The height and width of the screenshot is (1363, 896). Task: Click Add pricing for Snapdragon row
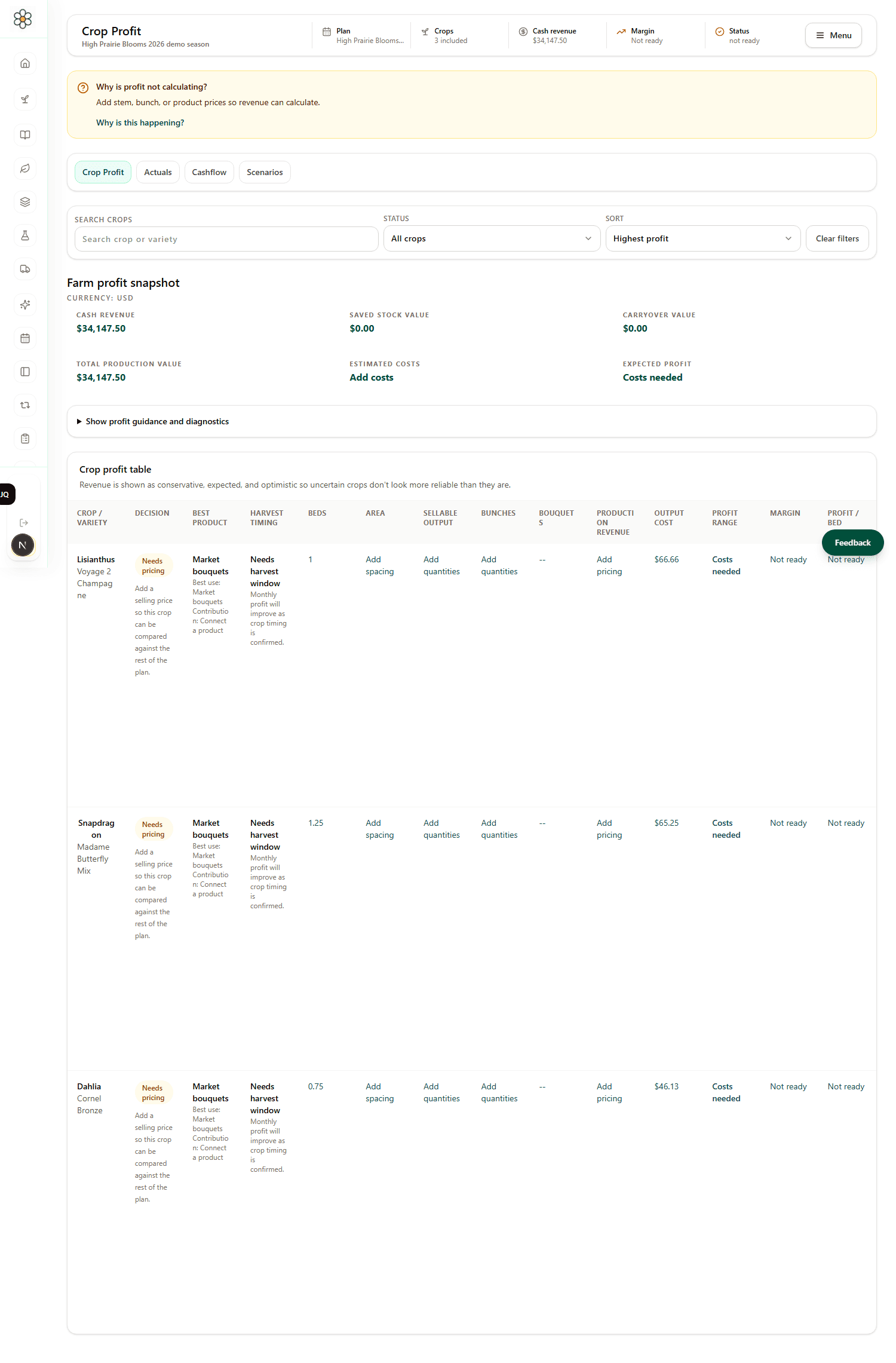[609, 829]
